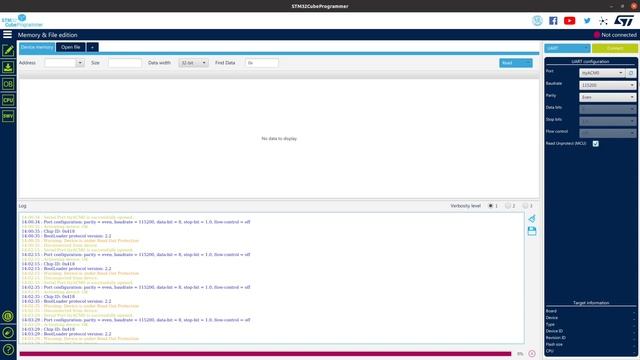Click the Not connected status indicator
Screen dimensions: 640x360
click(616, 35)
